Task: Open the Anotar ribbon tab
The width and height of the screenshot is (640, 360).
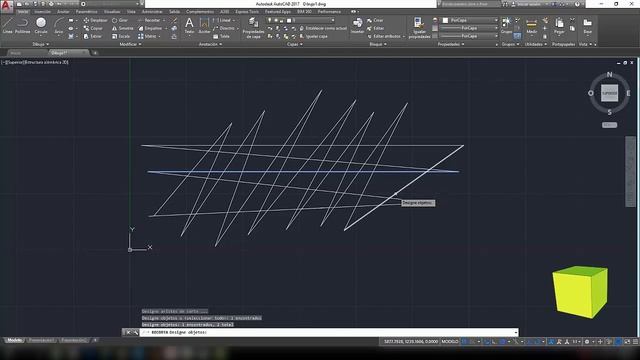Action: point(63,11)
